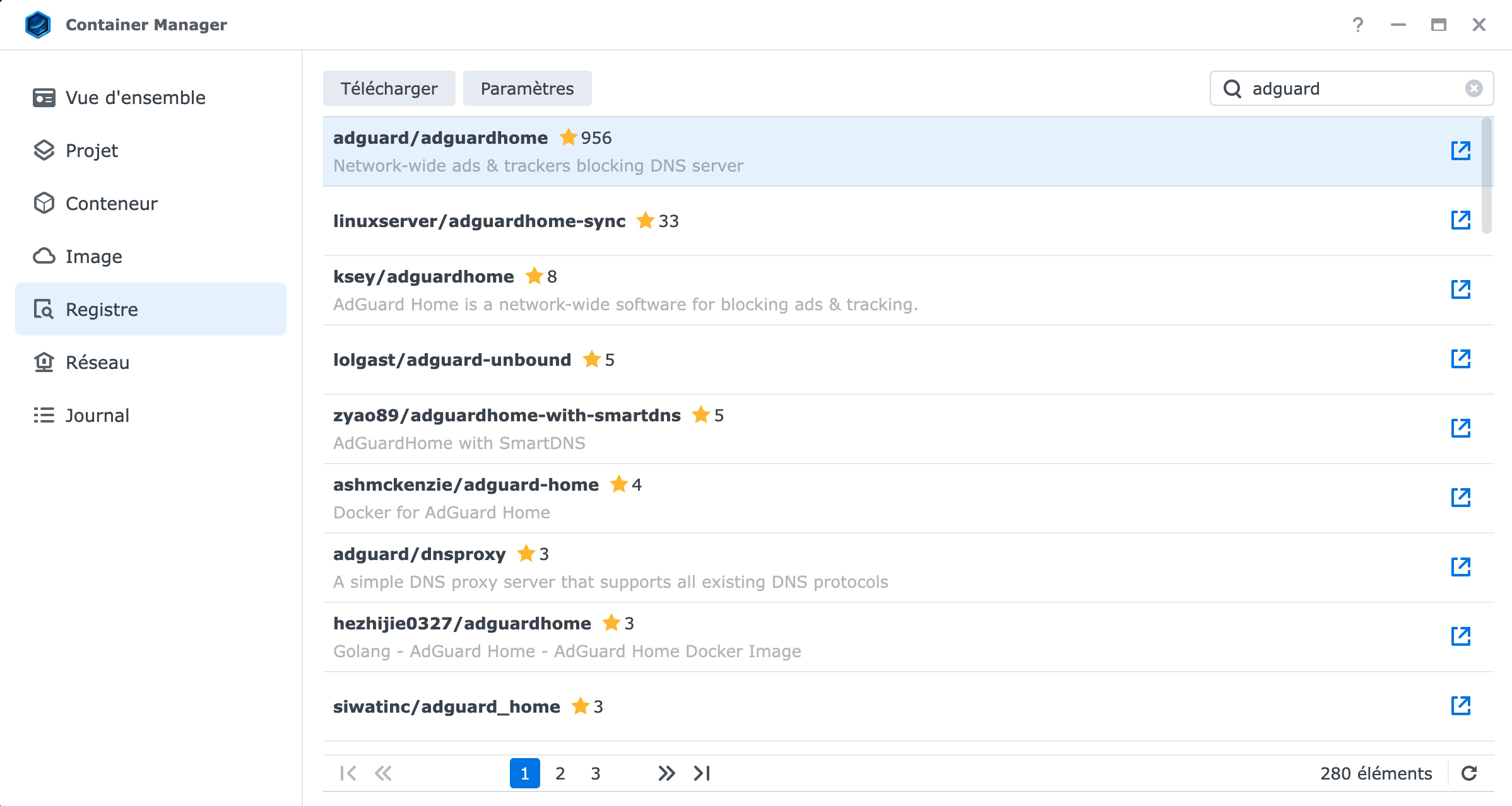This screenshot has width=1512, height=806.
Task: Clear the adguard search text
Action: (1474, 88)
